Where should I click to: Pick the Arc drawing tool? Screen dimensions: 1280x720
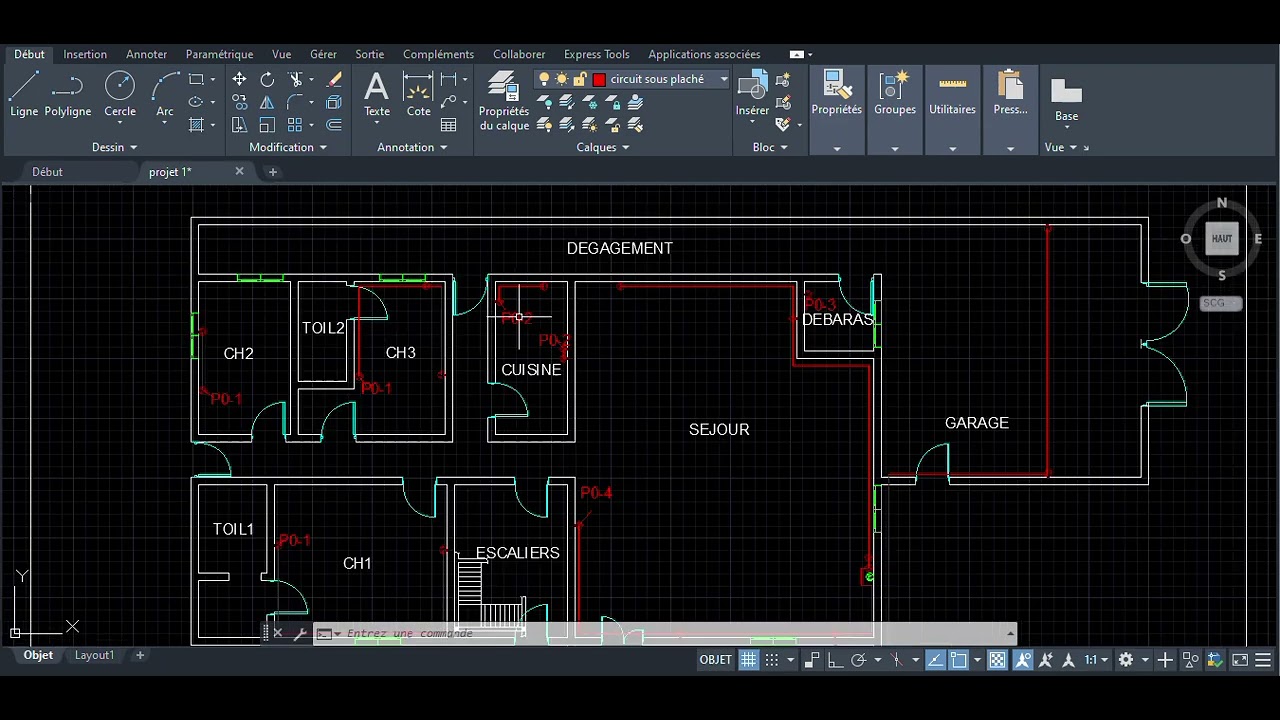(x=165, y=94)
